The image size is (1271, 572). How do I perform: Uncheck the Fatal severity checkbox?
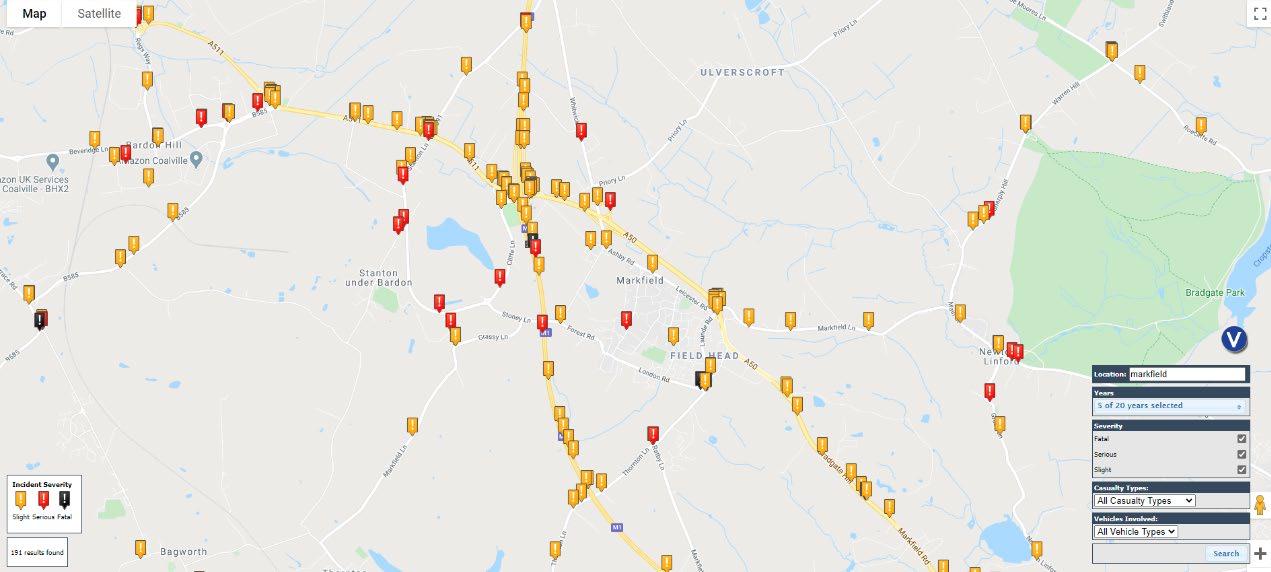pos(1242,438)
